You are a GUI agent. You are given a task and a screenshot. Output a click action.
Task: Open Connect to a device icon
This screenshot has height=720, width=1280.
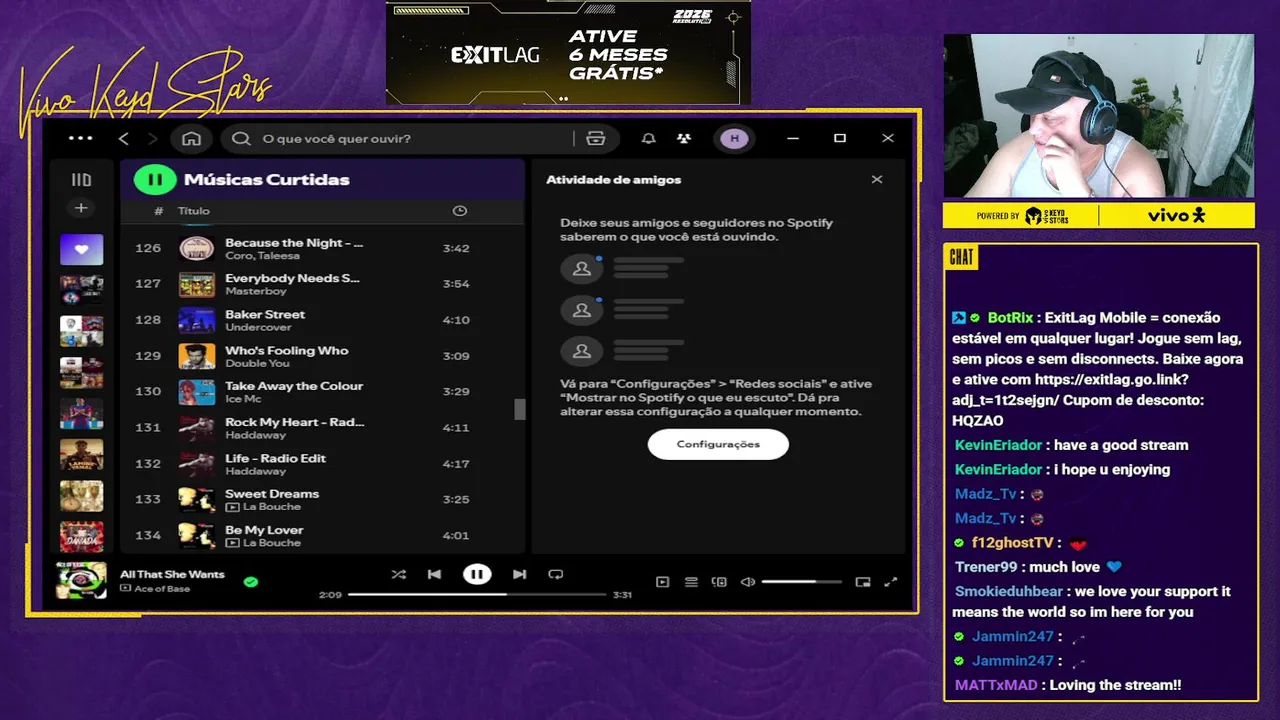point(719,582)
